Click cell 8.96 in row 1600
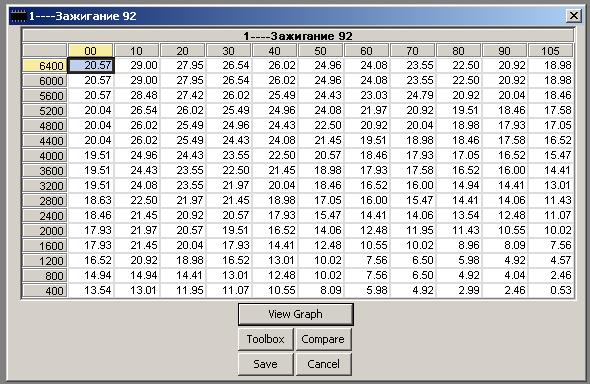The height and width of the screenshot is (384, 590). coord(458,245)
